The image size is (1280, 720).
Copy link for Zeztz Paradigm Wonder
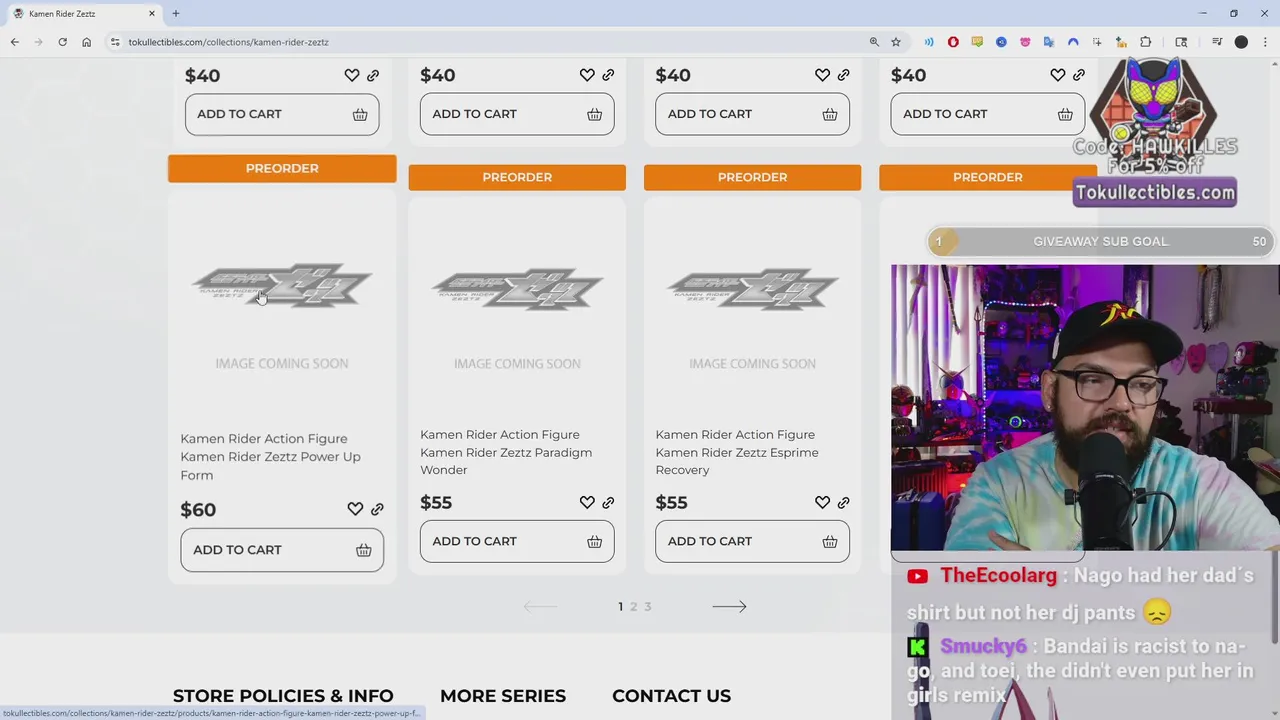click(608, 502)
